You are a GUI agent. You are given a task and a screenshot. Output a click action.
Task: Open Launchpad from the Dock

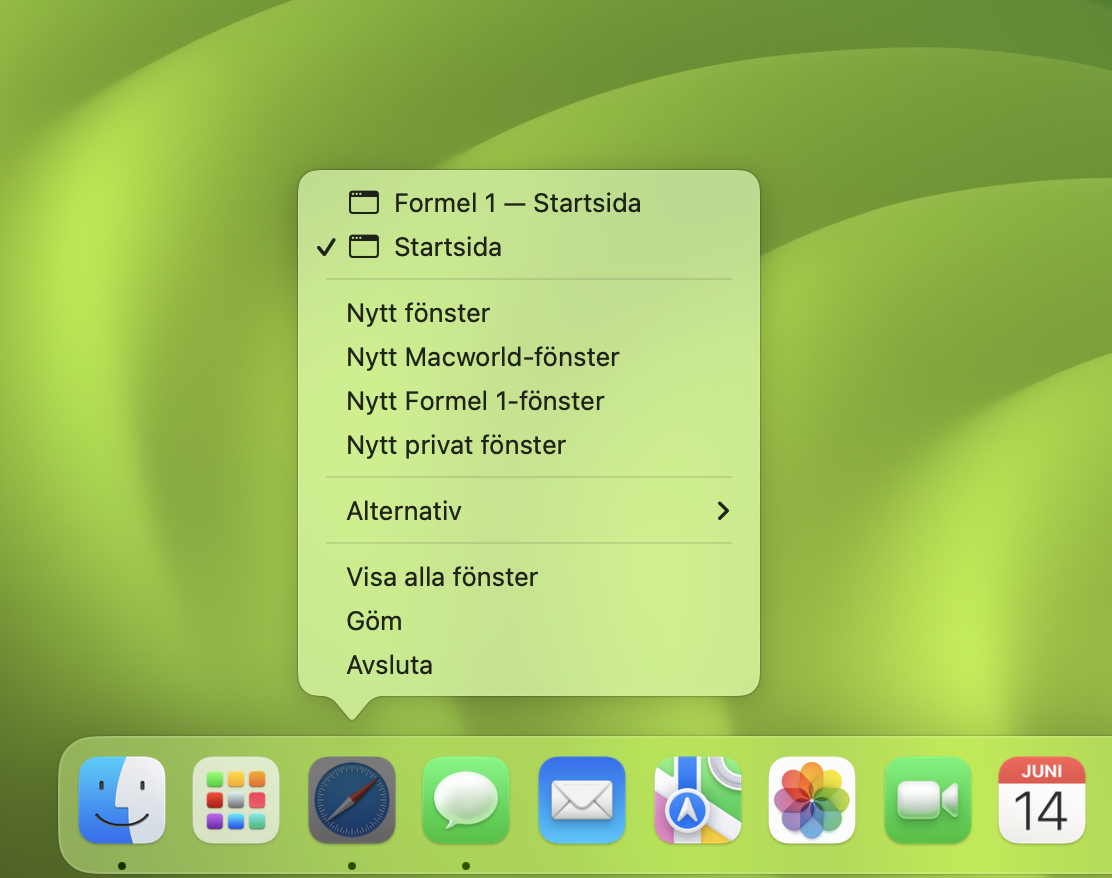236,800
